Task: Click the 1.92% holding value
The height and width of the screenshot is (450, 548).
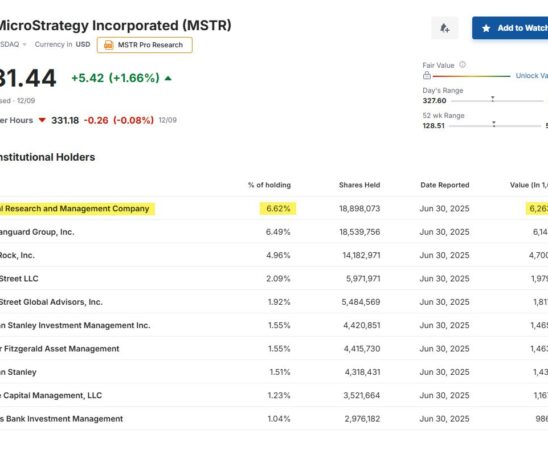Action: point(279,302)
